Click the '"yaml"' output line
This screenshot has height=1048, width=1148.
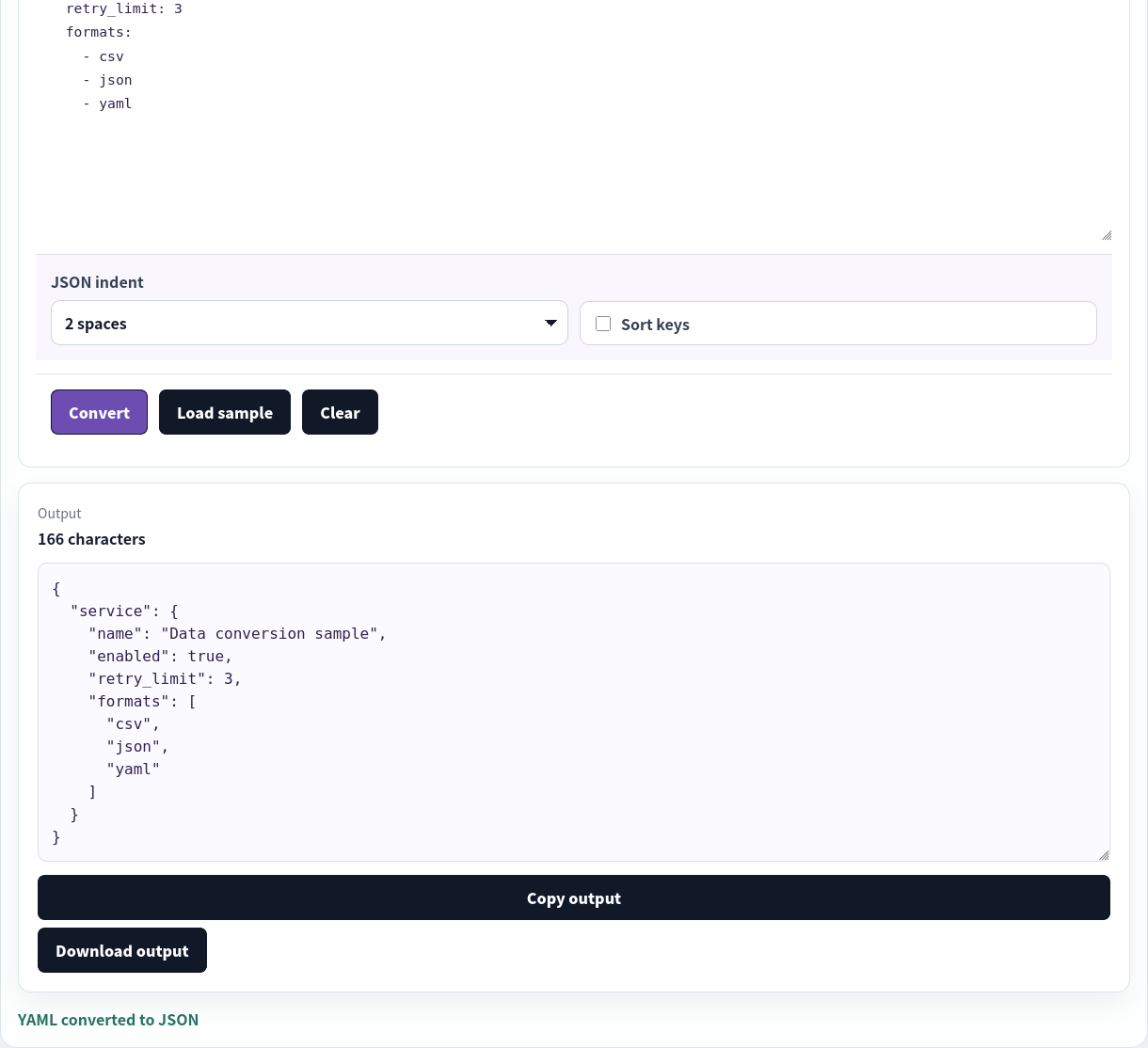[x=133, y=770]
